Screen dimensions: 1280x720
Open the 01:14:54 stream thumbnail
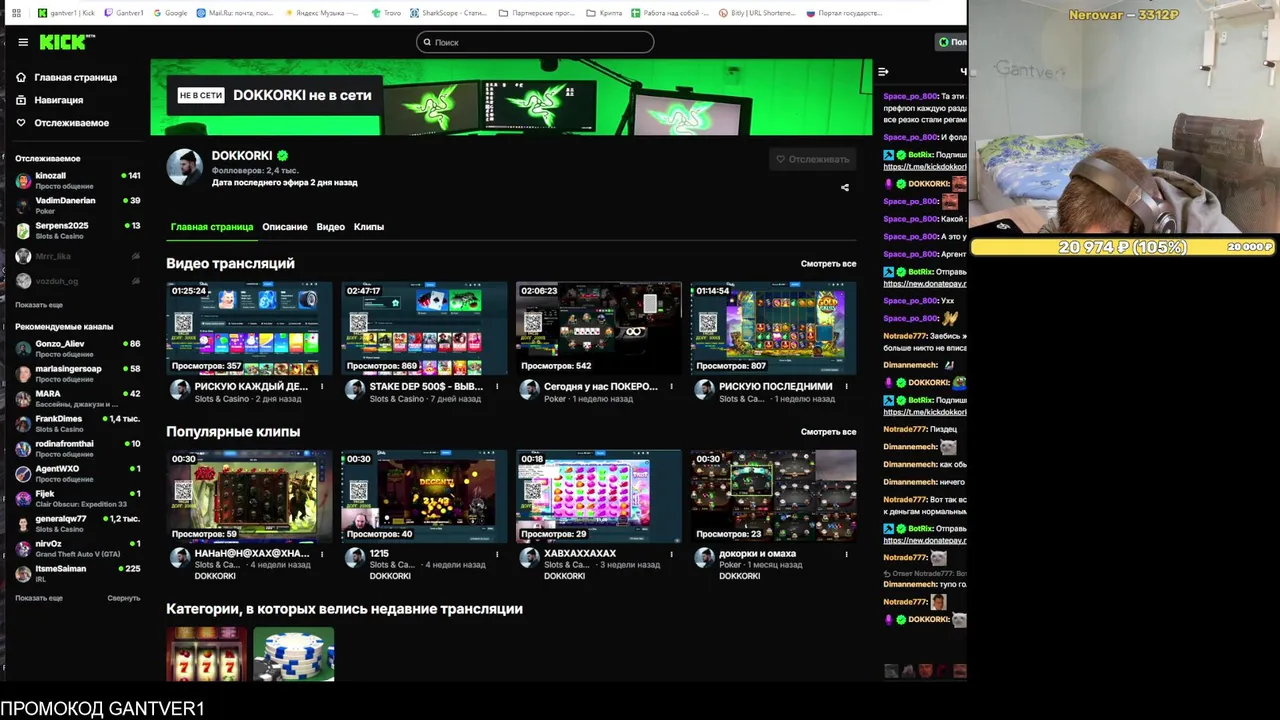[x=773, y=328]
